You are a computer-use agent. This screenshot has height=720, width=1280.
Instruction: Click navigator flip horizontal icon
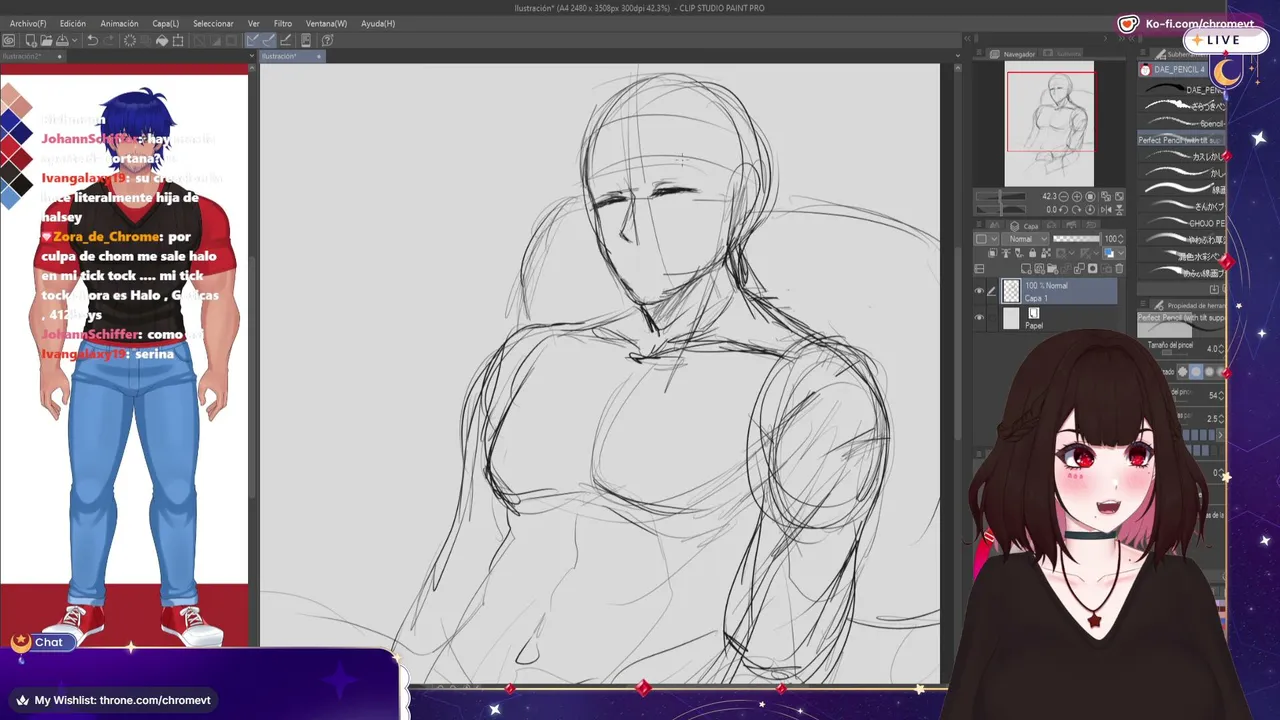point(1106,210)
